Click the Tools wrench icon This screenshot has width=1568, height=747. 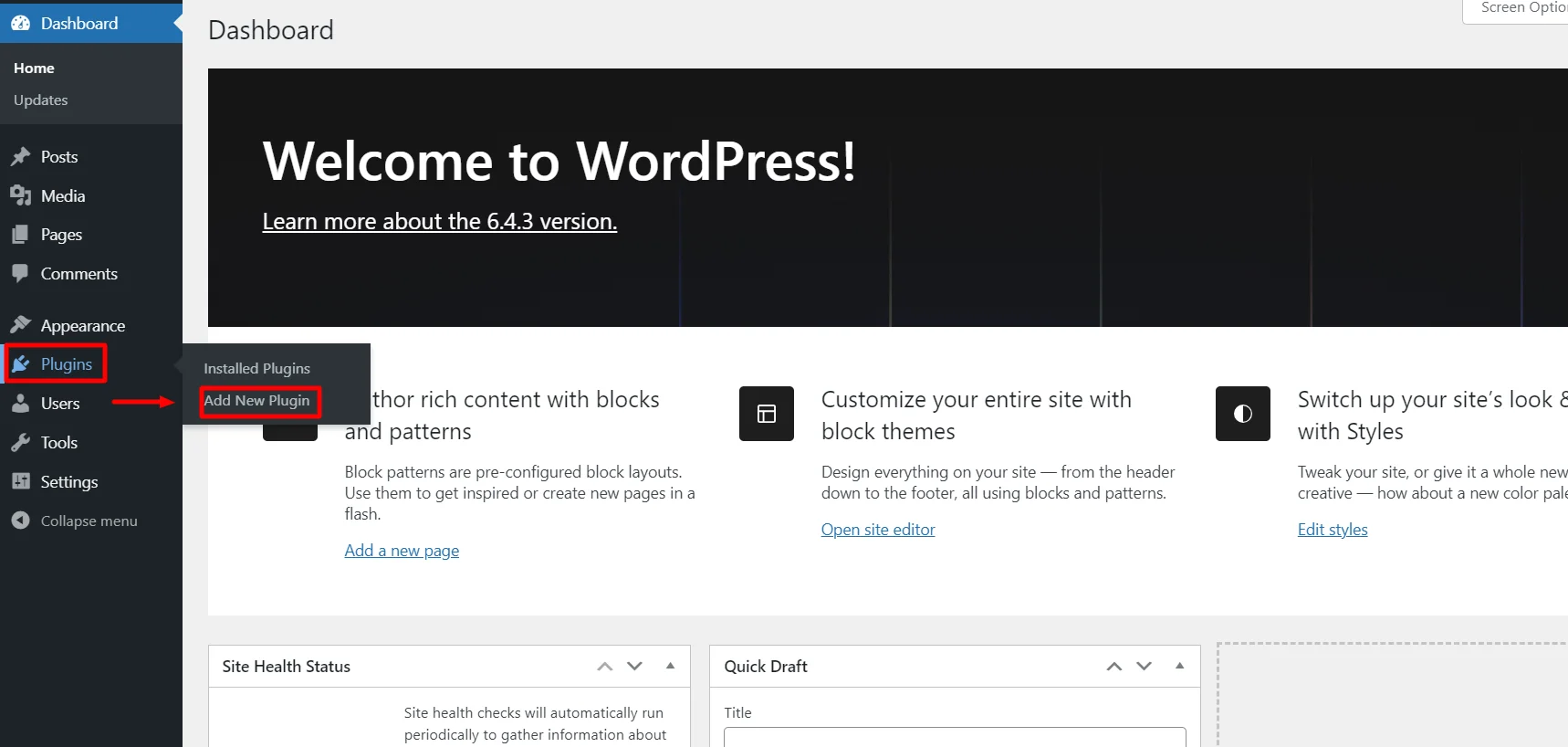(20, 443)
